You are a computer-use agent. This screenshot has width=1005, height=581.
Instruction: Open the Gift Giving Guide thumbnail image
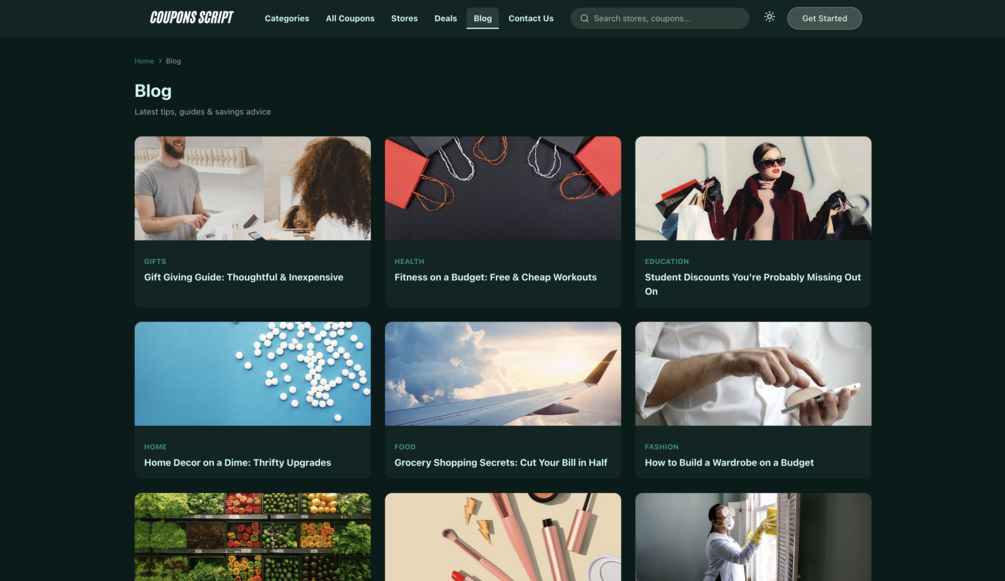pyautogui.click(x=253, y=188)
